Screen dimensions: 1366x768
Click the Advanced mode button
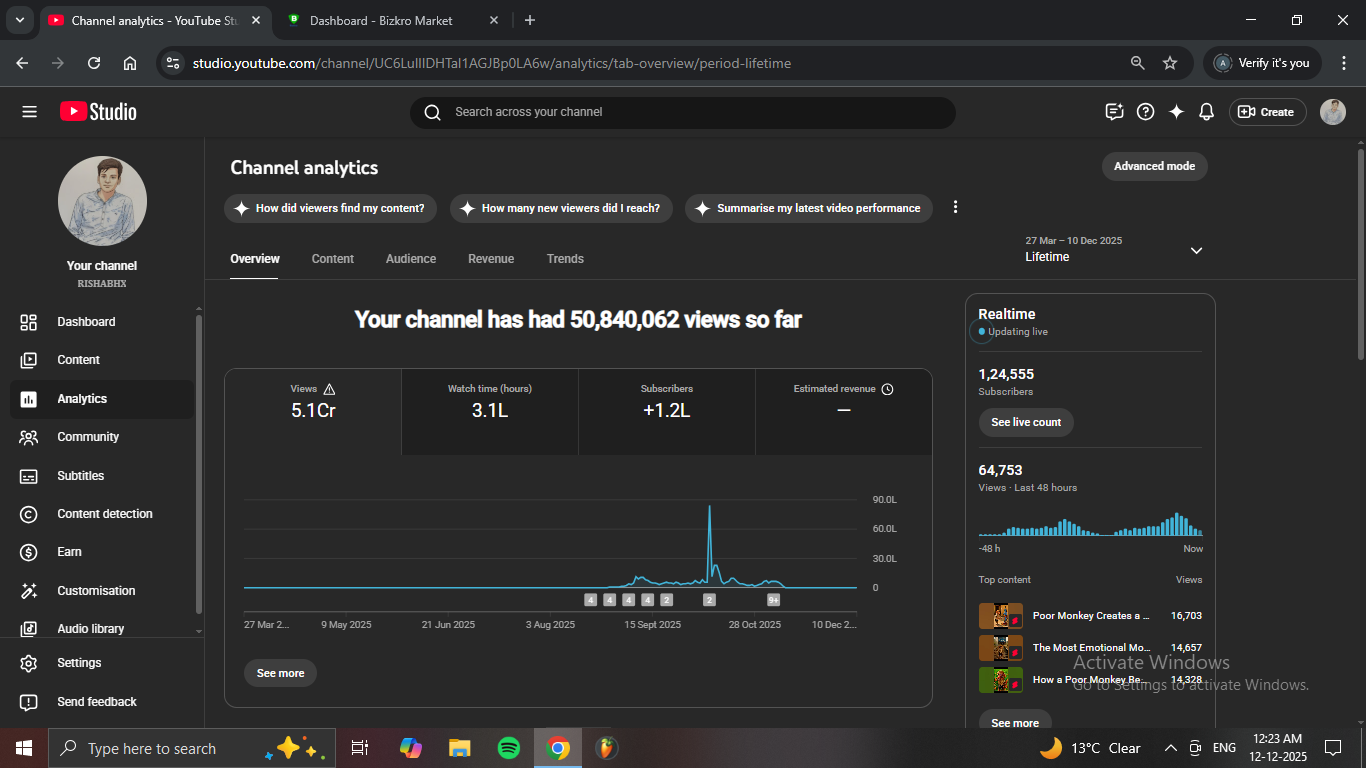[x=1154, y=166]
